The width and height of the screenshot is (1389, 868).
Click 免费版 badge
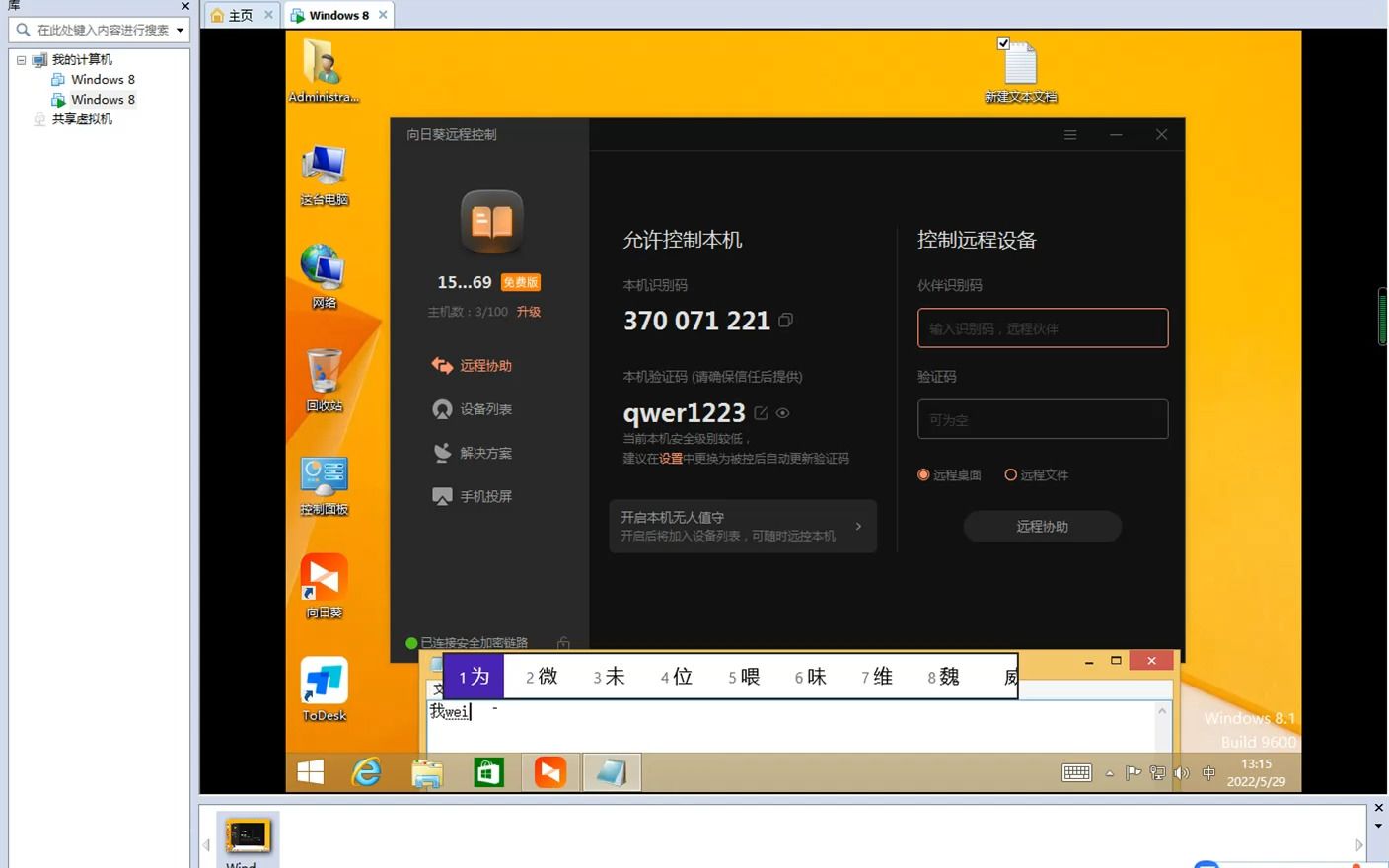pos(521,283)
